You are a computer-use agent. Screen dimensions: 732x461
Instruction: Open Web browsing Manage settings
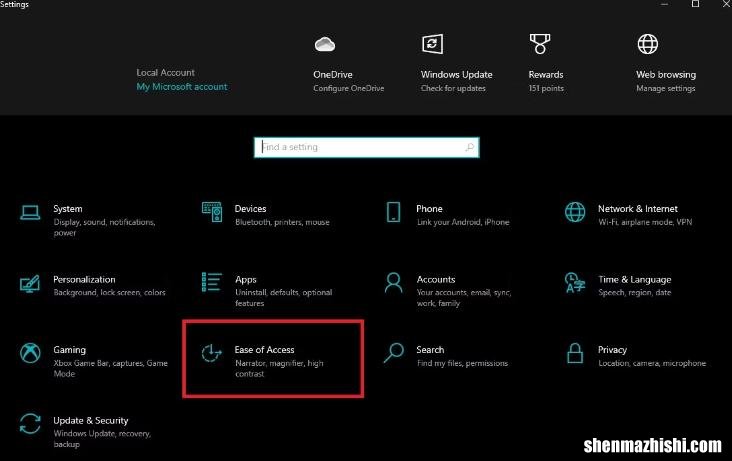(666, 88)
